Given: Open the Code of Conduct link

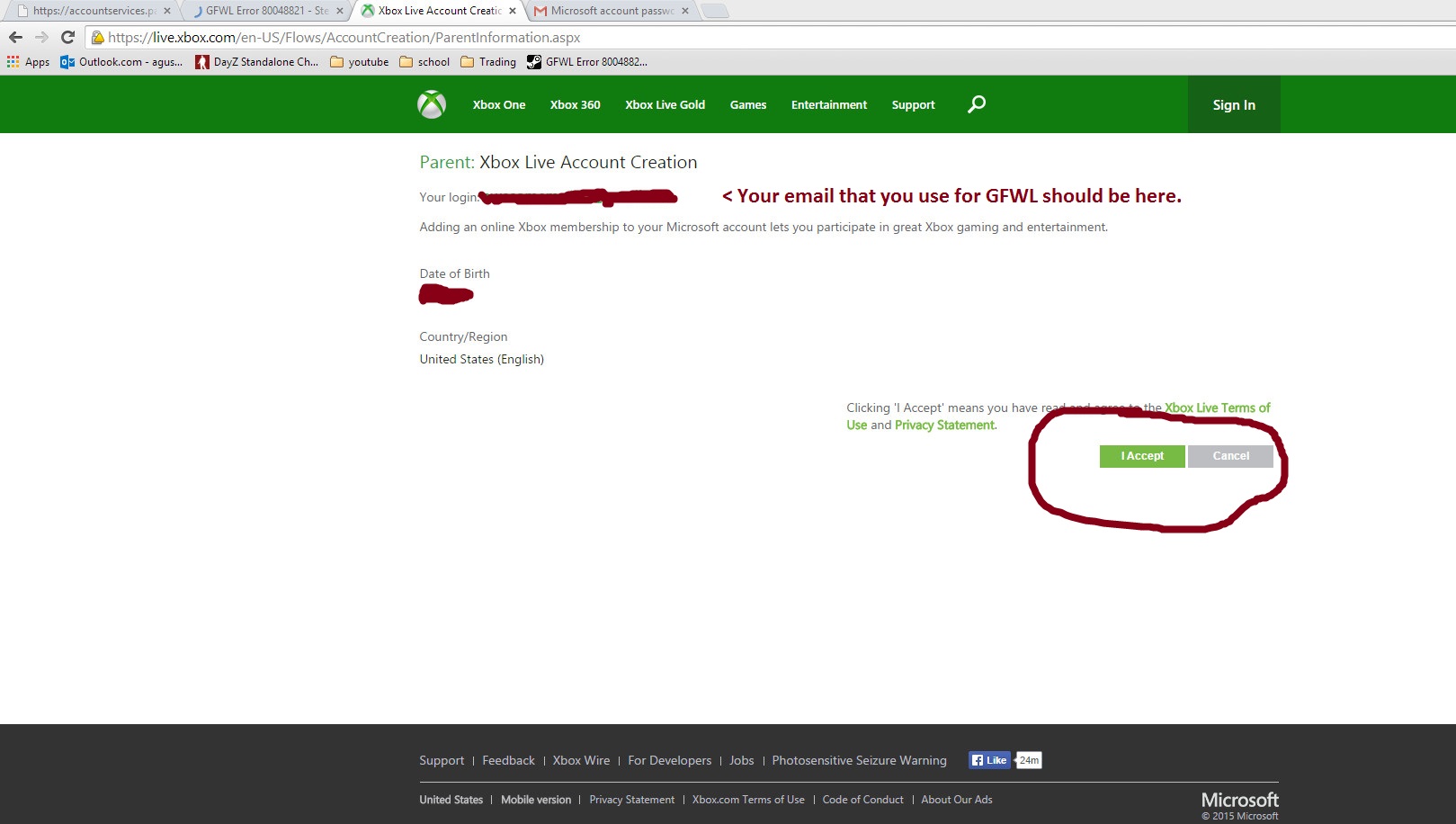Looking at the screenshot, I should pos(863,800).
